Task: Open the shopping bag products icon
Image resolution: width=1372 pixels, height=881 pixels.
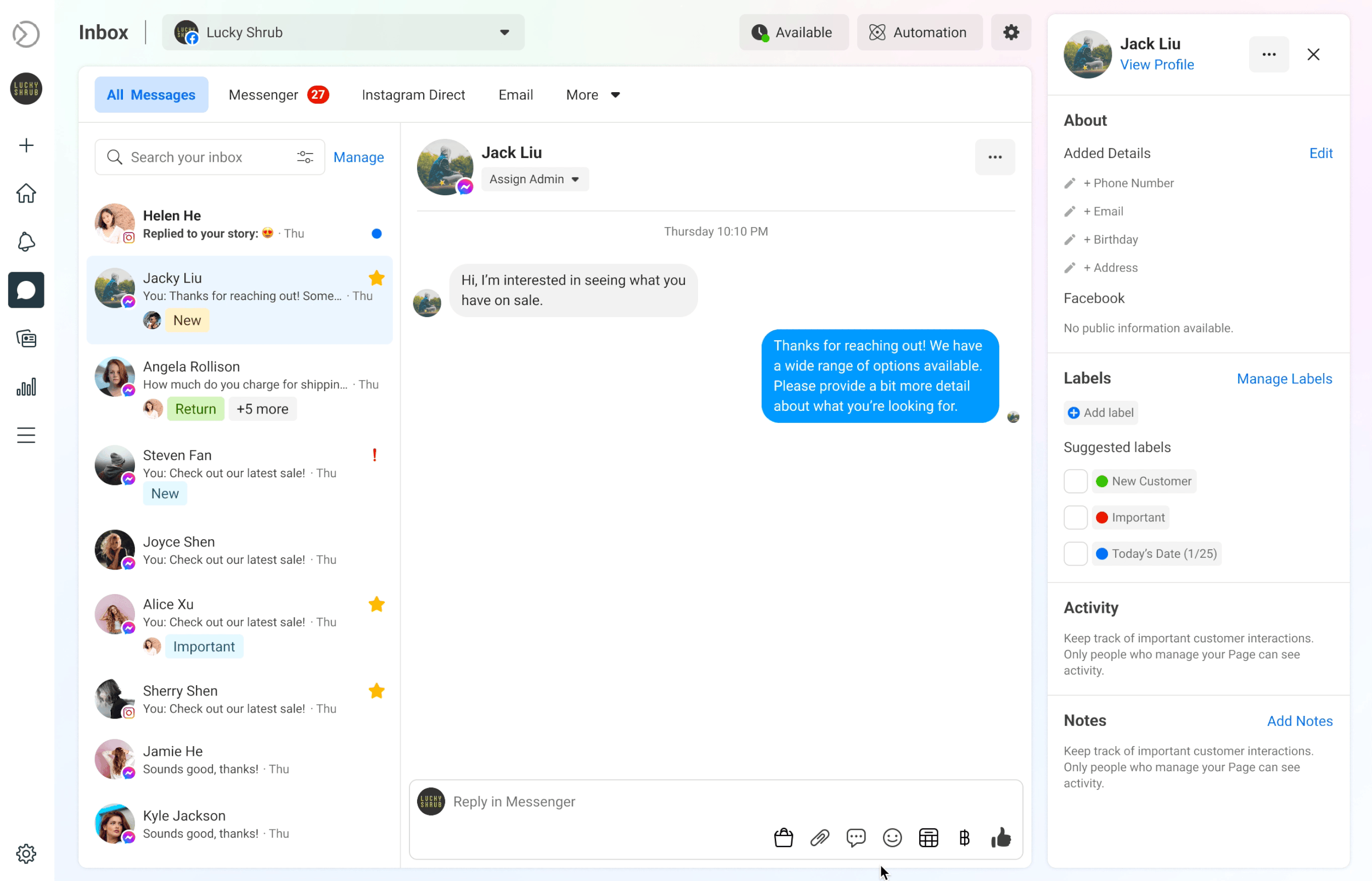Action: click(x=783, y=838)
